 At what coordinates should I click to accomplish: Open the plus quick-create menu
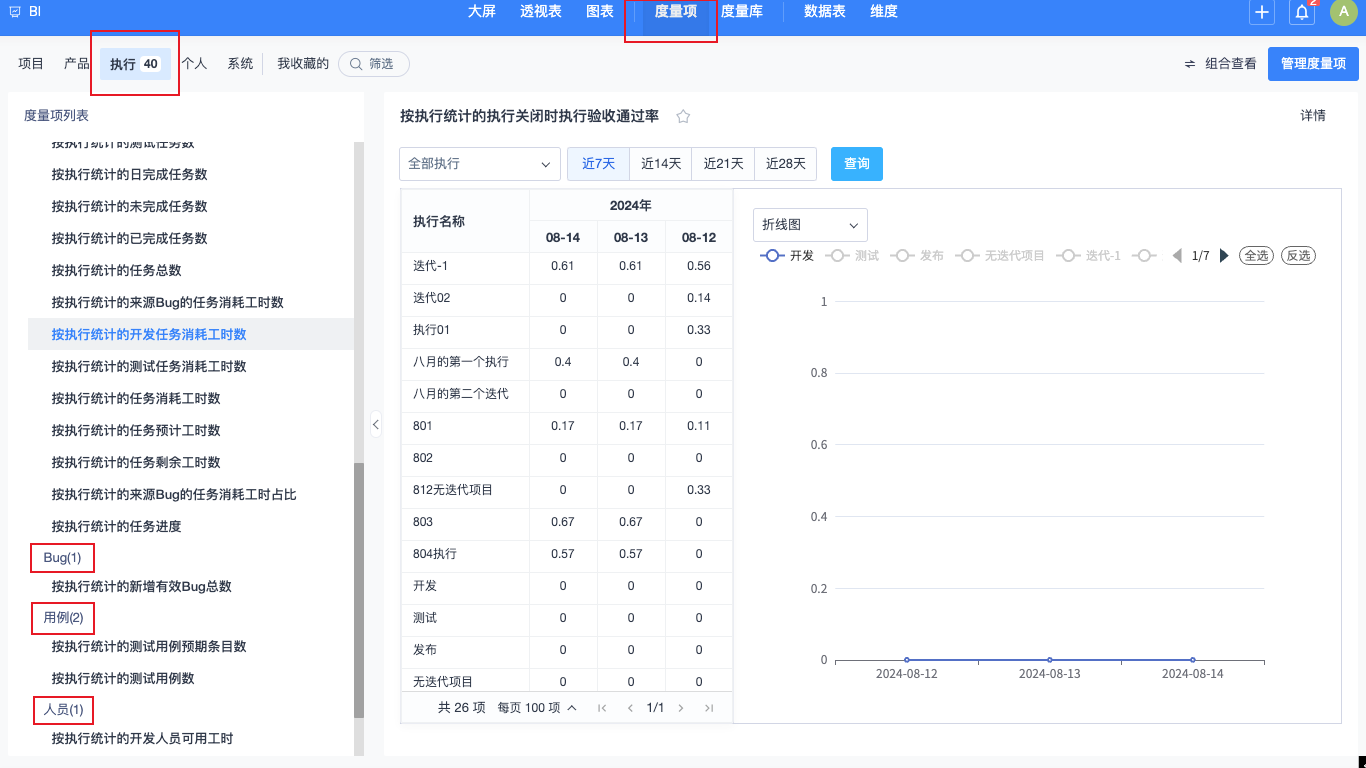pos(1262,12)
